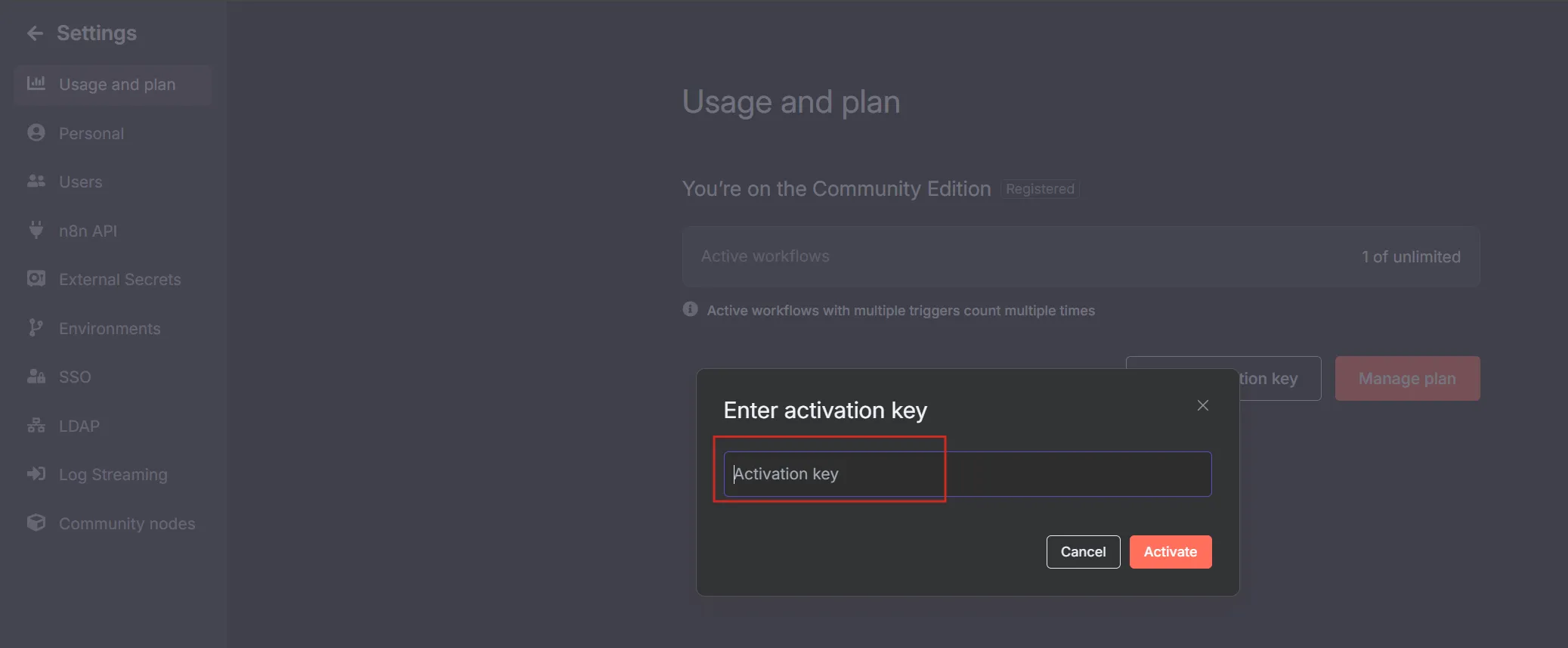1568x648 pixels.
Task: Click the Activate button
Action: [1170, 551]
